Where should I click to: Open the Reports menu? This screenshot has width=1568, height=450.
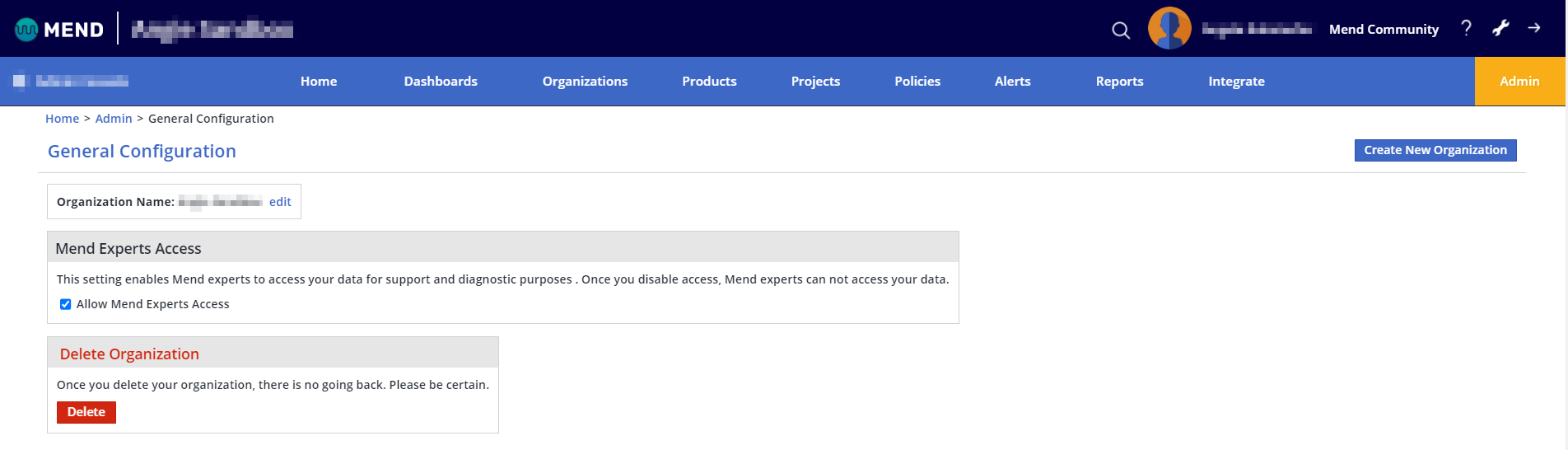click(x=1119, y=82)
